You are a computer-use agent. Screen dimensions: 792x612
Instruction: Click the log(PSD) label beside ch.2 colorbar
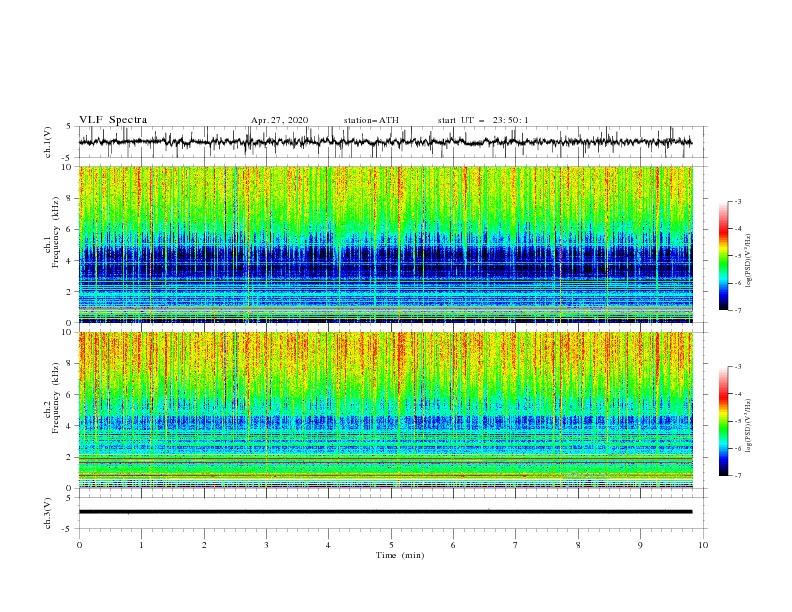(x=749, y=426)
